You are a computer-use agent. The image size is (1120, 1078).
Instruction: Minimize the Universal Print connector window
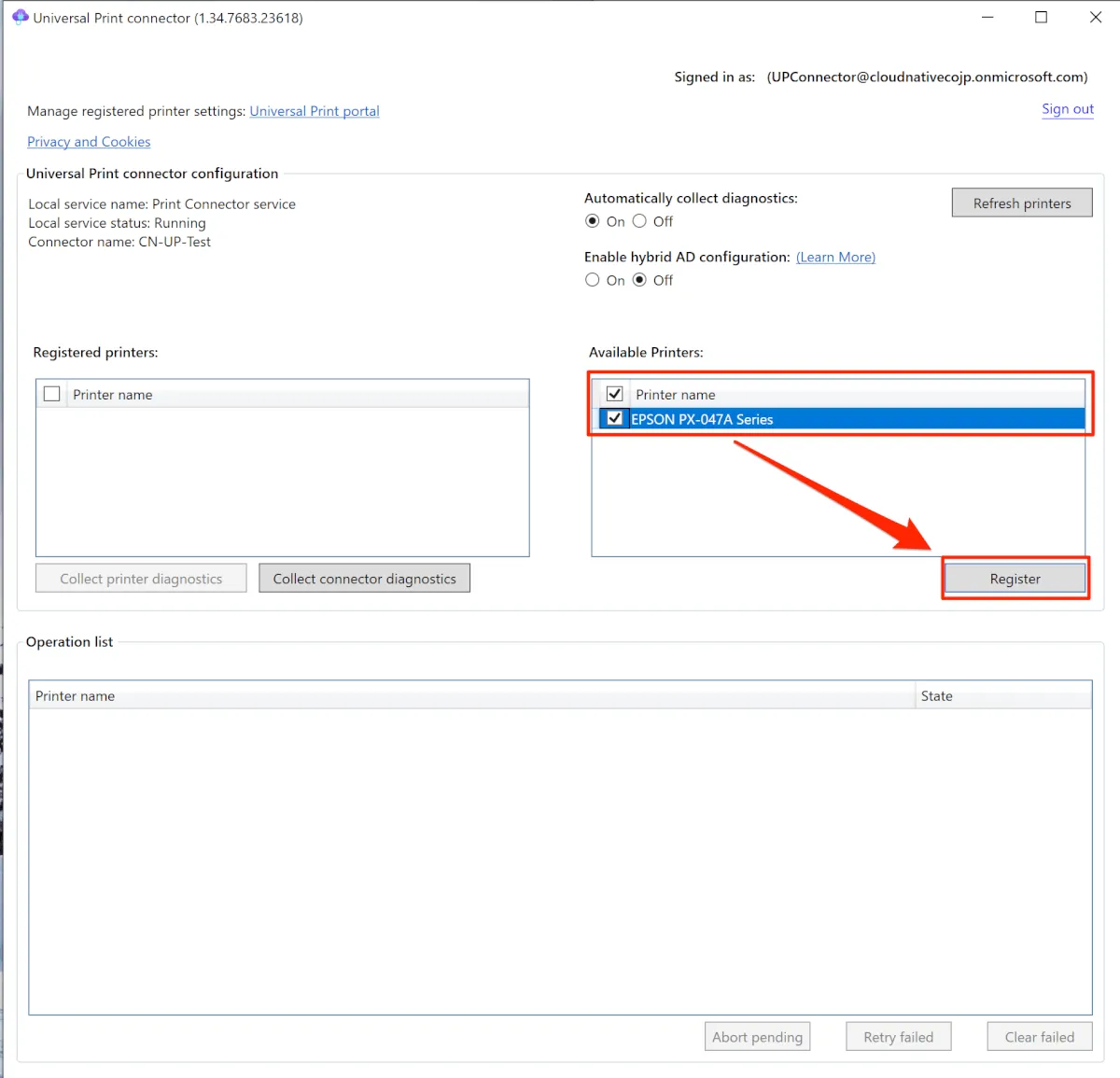(x=987, y=17)
